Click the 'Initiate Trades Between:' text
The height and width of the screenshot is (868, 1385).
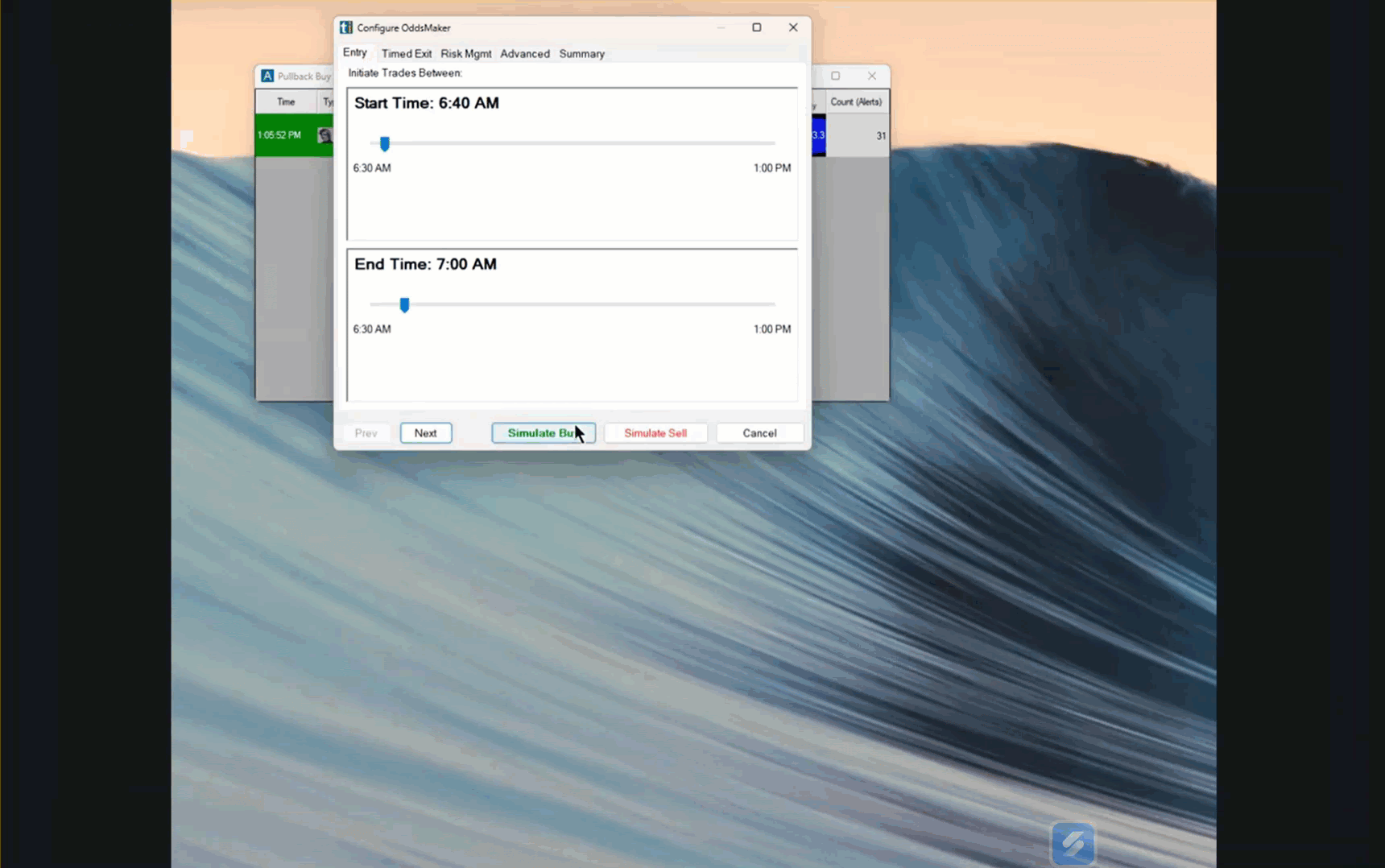click(405, 73)
